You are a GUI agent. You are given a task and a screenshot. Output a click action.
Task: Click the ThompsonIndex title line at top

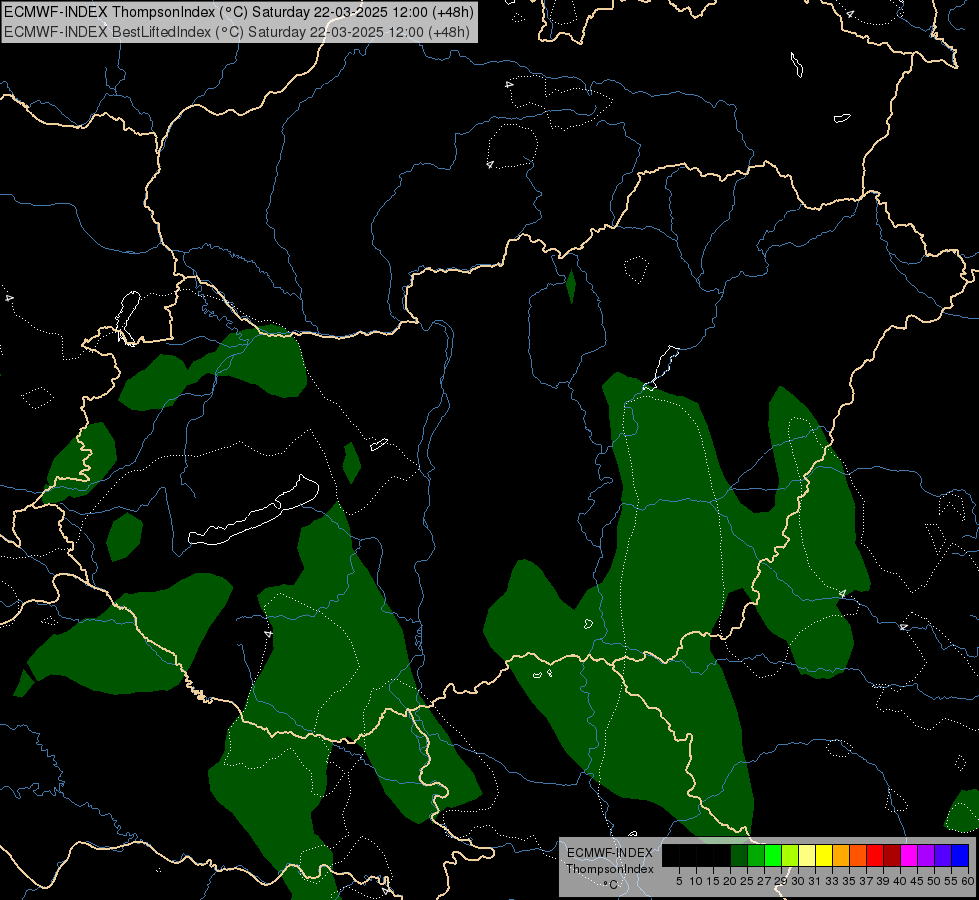(x=239, y=12)
